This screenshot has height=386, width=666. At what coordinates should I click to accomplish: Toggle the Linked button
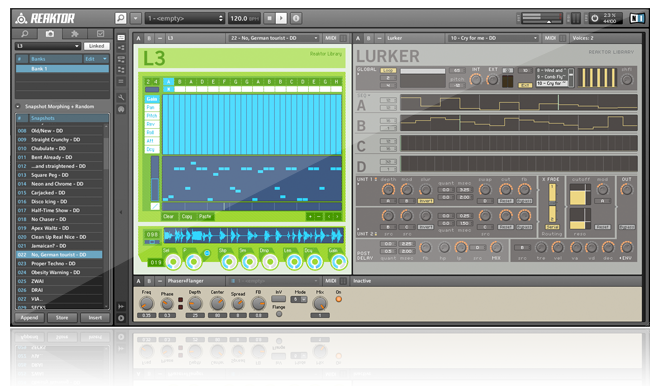(x=96, y=46)
